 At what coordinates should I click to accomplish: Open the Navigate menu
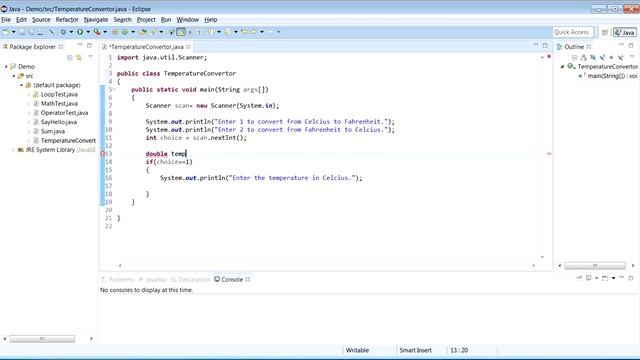point(96,20)
